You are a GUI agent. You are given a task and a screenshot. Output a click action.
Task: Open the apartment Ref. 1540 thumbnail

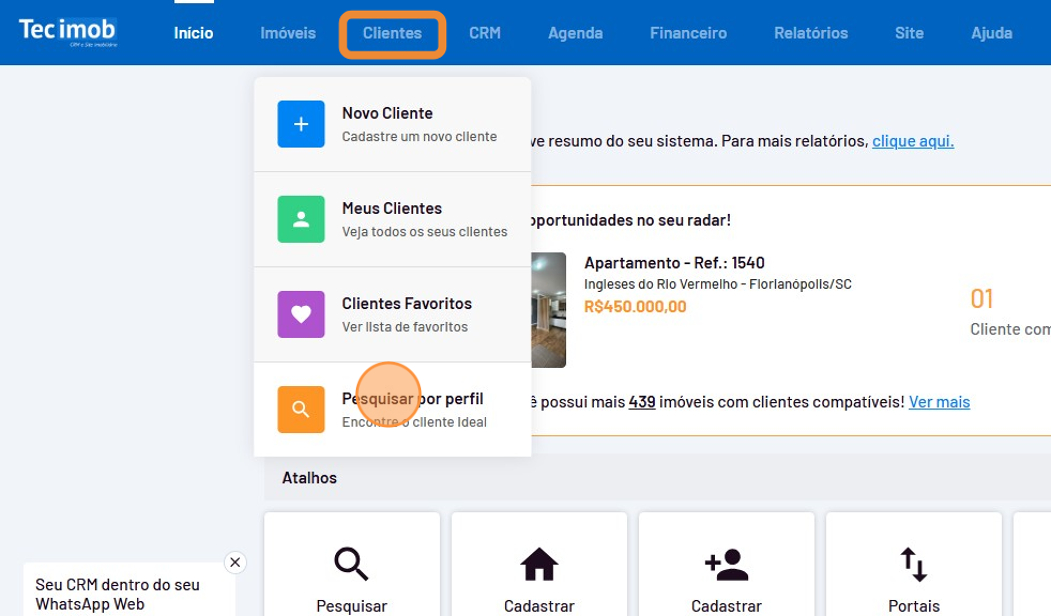[x=548, y=309]
